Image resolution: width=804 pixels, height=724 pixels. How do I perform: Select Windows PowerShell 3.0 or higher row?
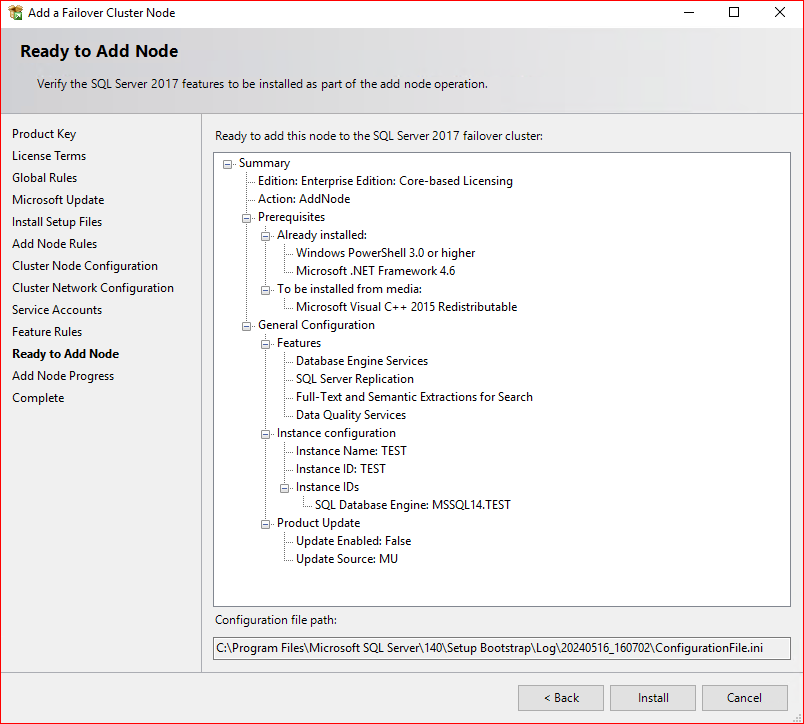pyautogui.click(x=386, y=253)
